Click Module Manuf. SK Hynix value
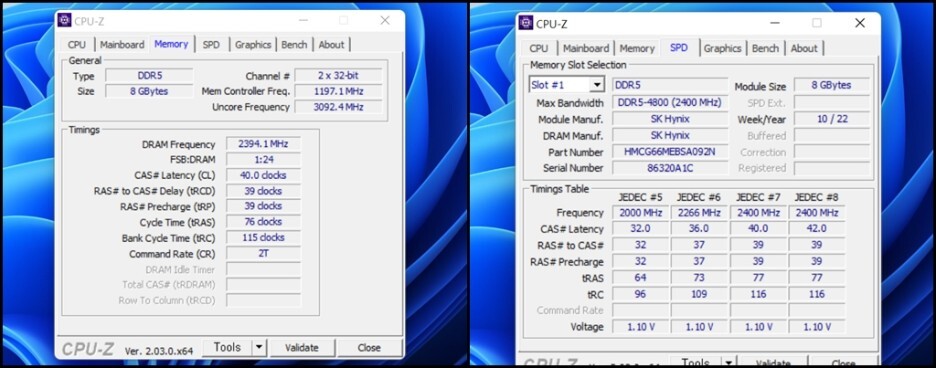This screenshot has height=368, width=936. pyautogui.click(x=670, y=119)
